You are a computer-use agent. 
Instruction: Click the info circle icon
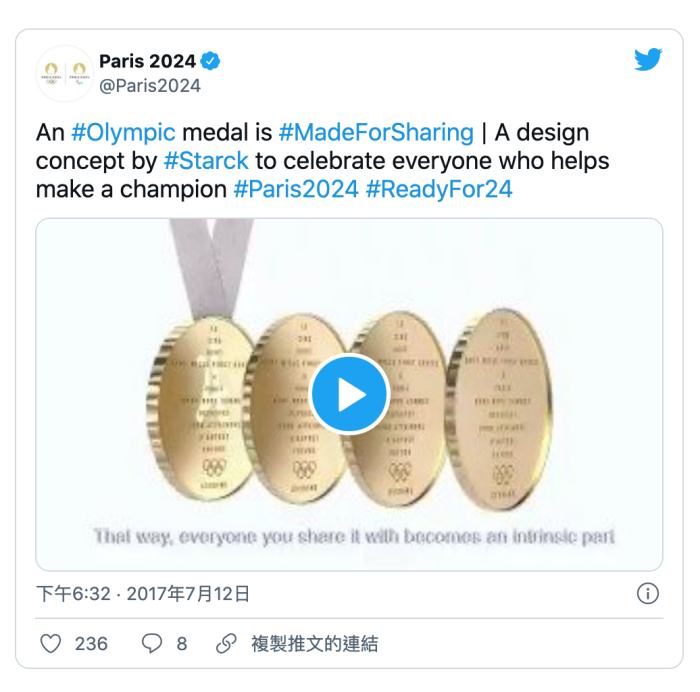[x=648, y=594]
